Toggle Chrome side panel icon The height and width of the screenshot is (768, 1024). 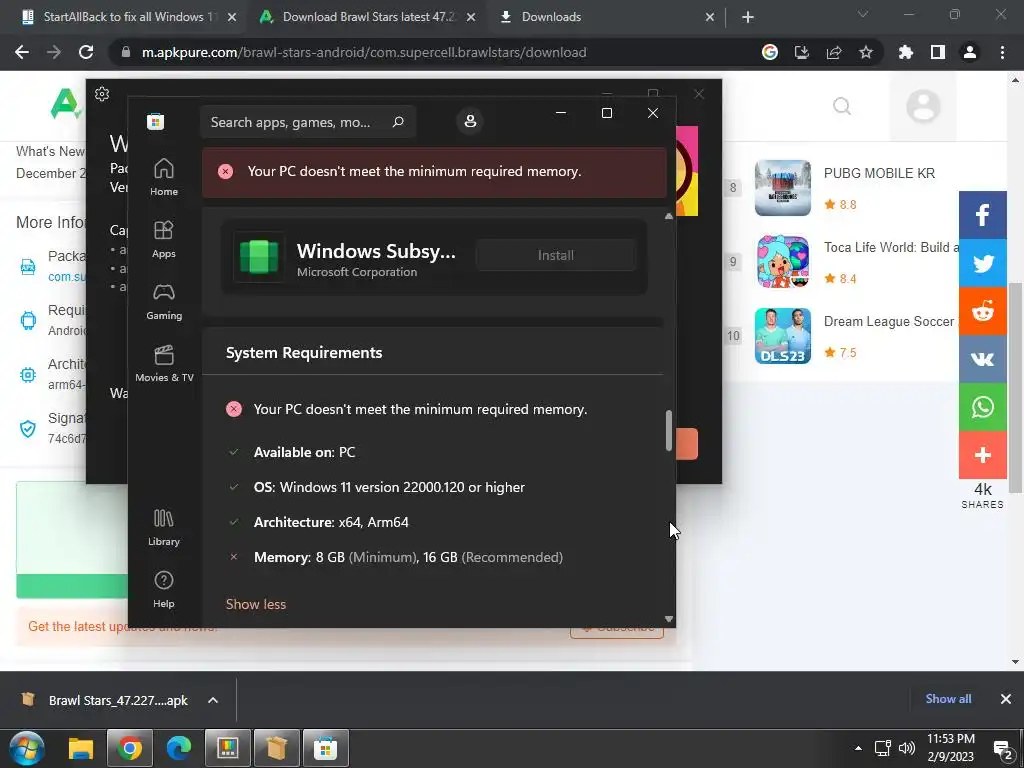[x=937, y=52]
